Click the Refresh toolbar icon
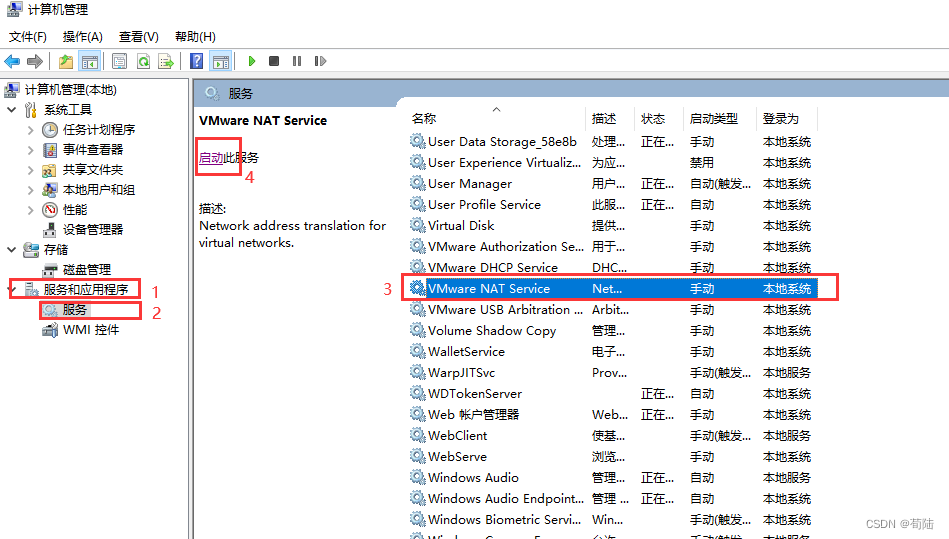The height and width of the screenshot is (539, 949). coord(143,61)
